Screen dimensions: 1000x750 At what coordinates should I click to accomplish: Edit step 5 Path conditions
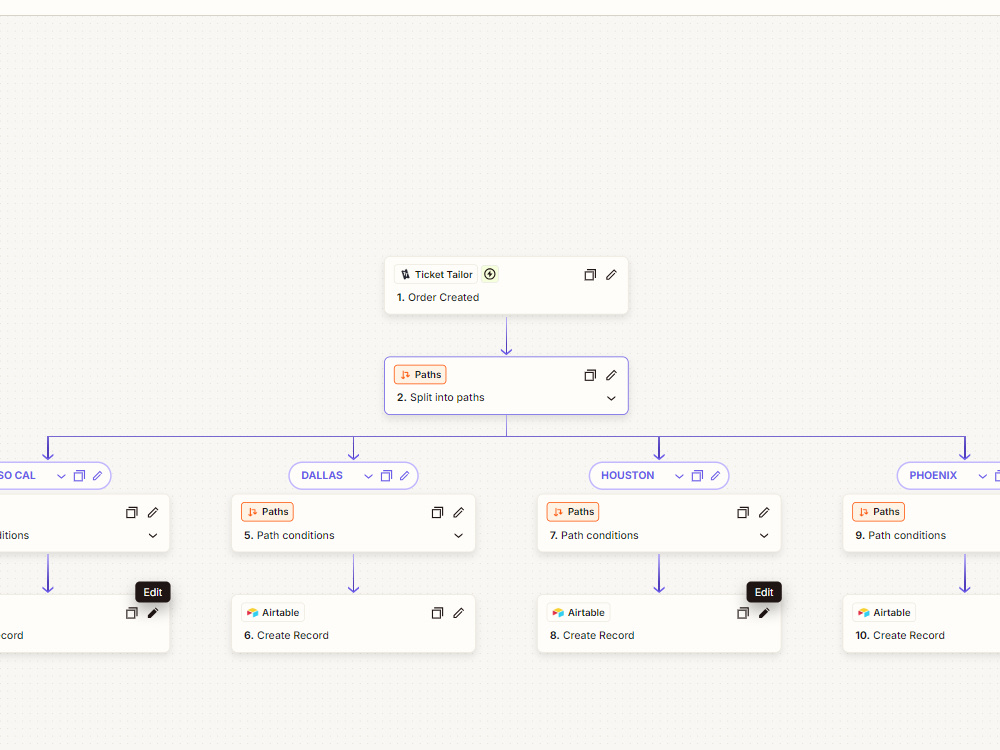pyautogui.click(x=459, y=513)
